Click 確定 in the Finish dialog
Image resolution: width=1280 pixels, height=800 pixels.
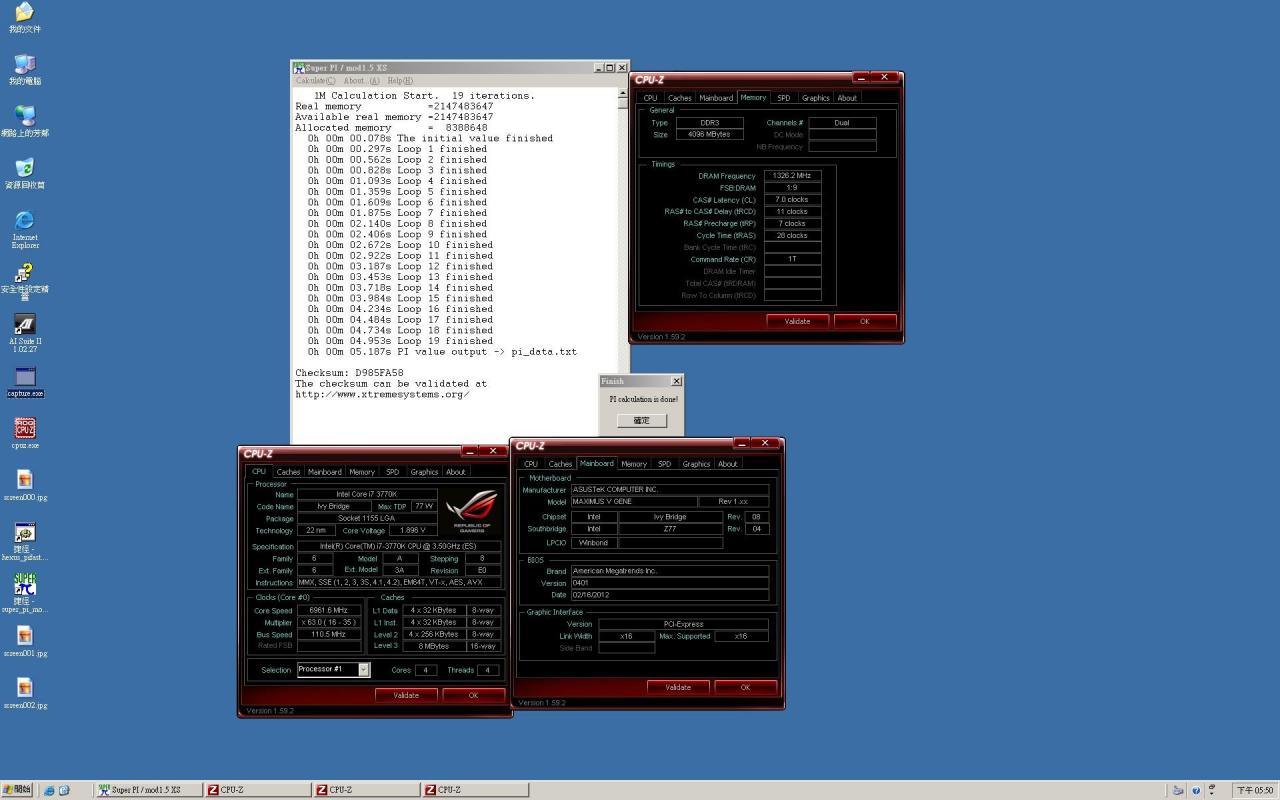pyautogui.click(x=641, y=420)
